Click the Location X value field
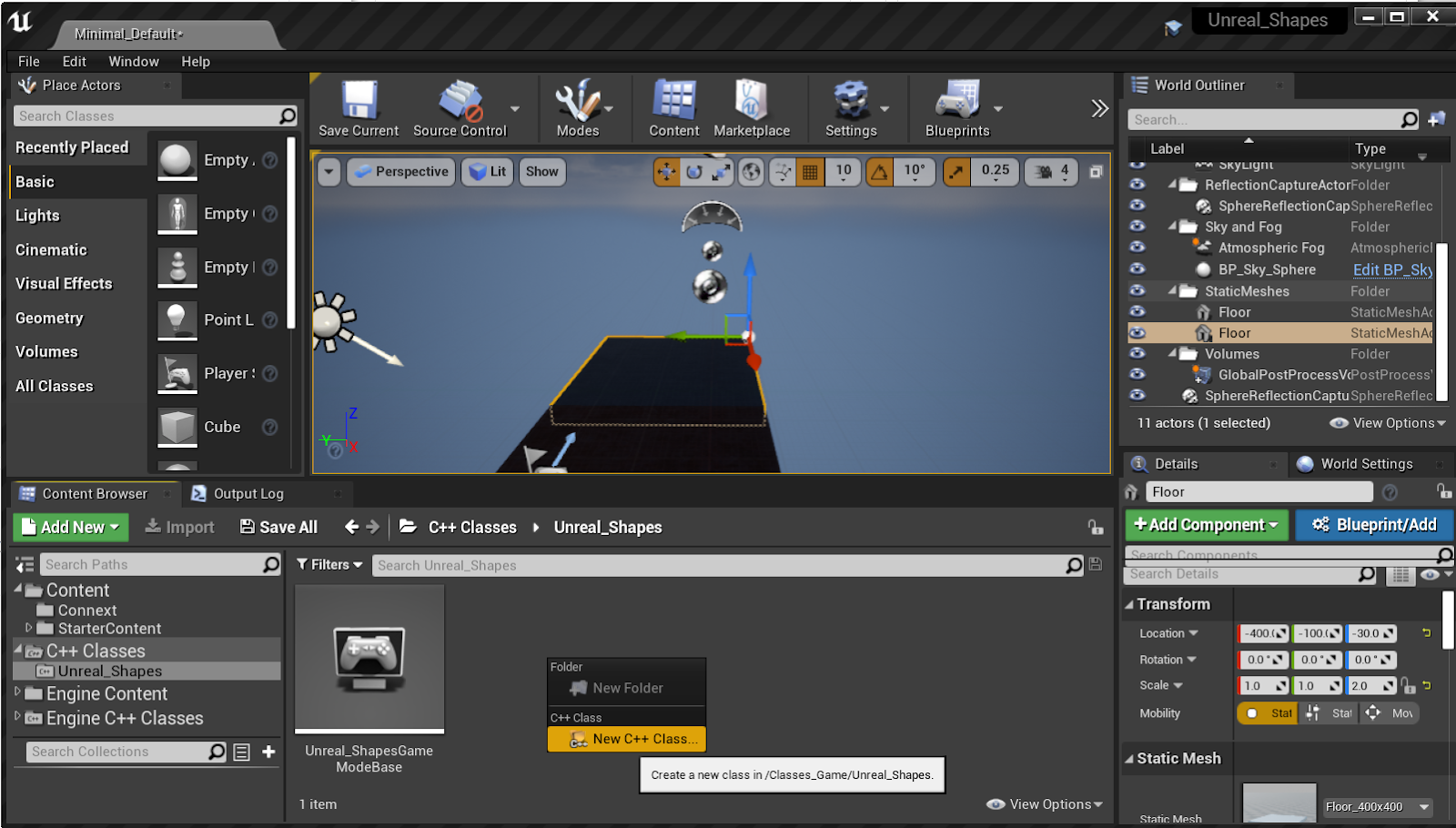The image size is (1456, 828). coord(1263,633)
